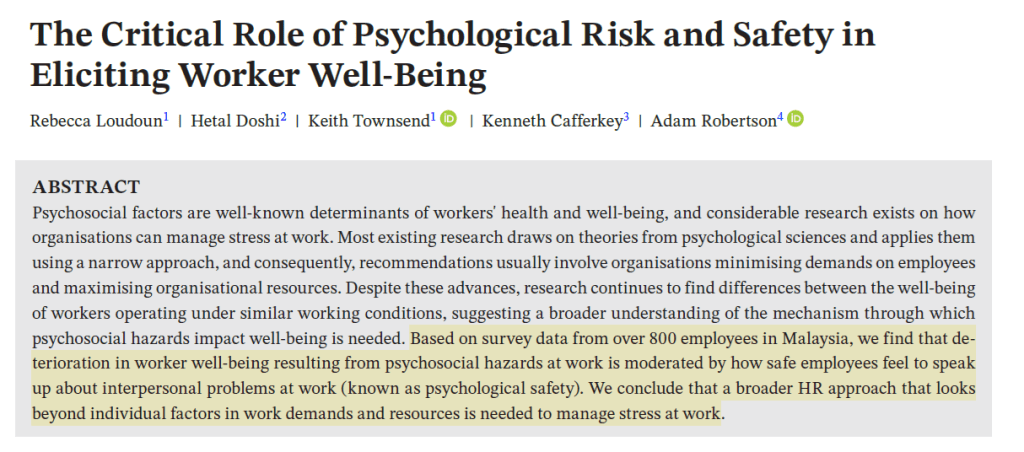Click "Eliciting Worker Well-Being" title line
The width and height of the screenshot is (1024, 452).
pos(258,74)
